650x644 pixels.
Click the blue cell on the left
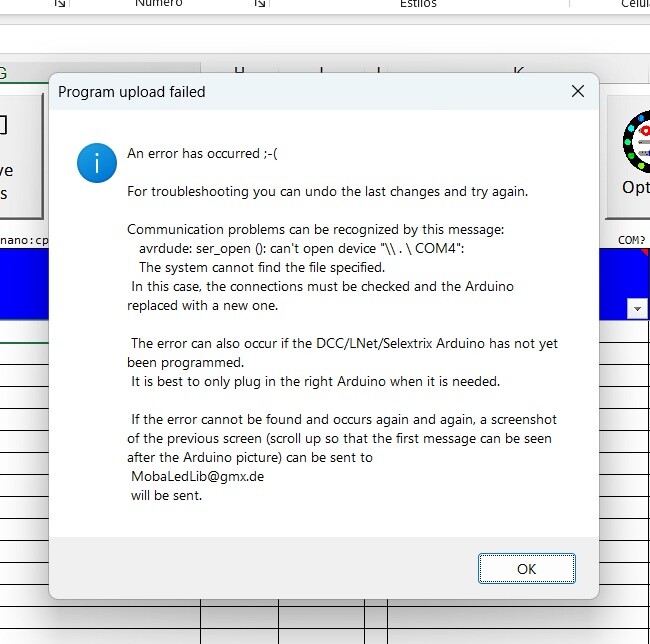click(24, 285)
